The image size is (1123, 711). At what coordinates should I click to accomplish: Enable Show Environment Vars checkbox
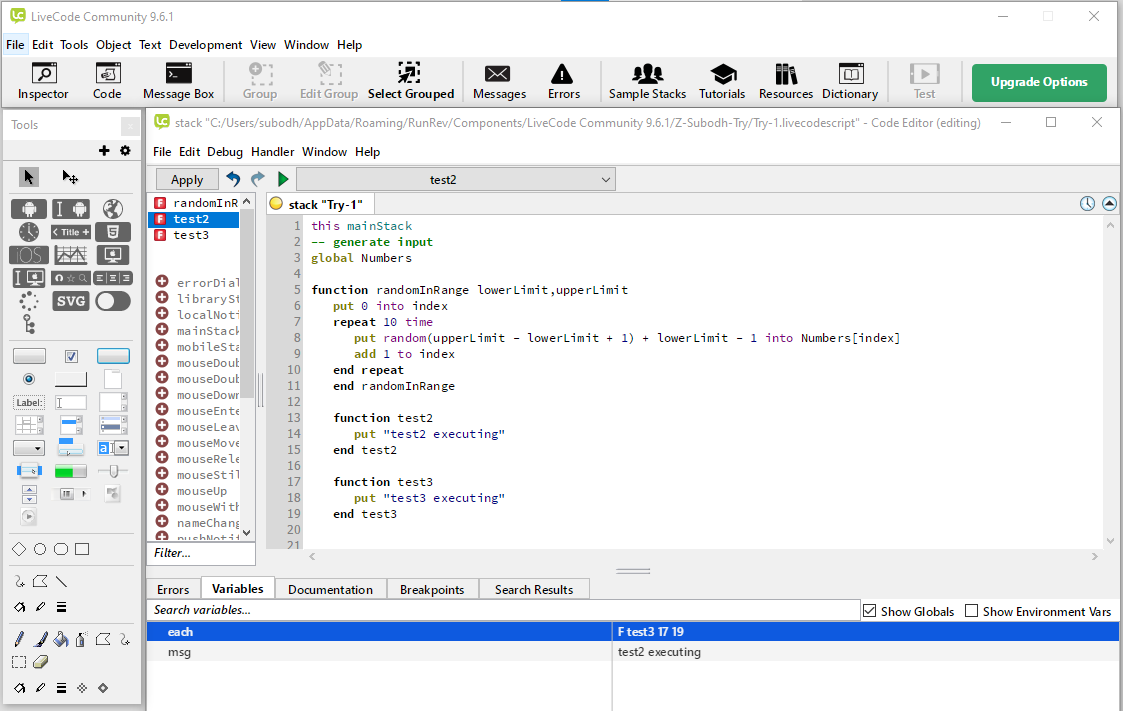(x=971, y=611)
